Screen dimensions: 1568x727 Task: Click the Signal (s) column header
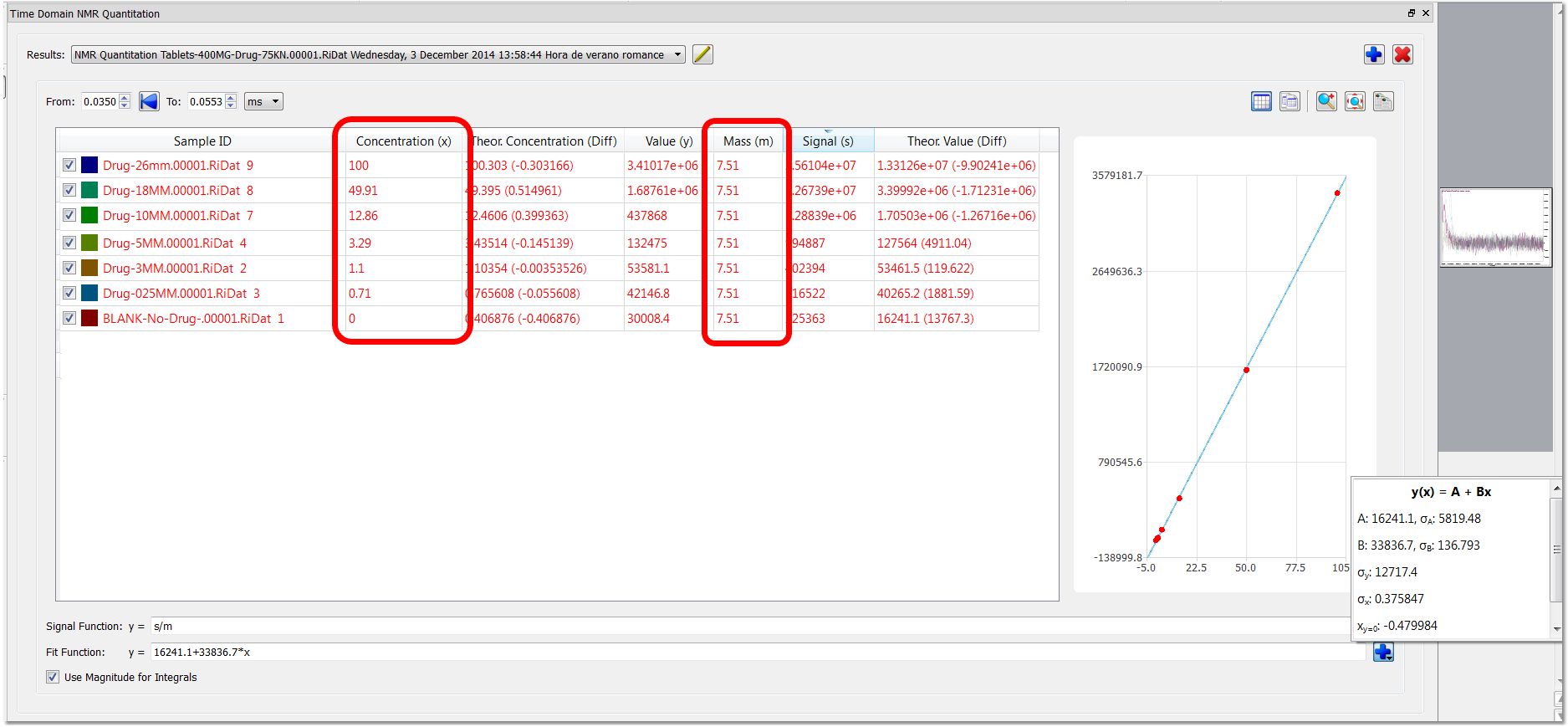tap(828, 141)
